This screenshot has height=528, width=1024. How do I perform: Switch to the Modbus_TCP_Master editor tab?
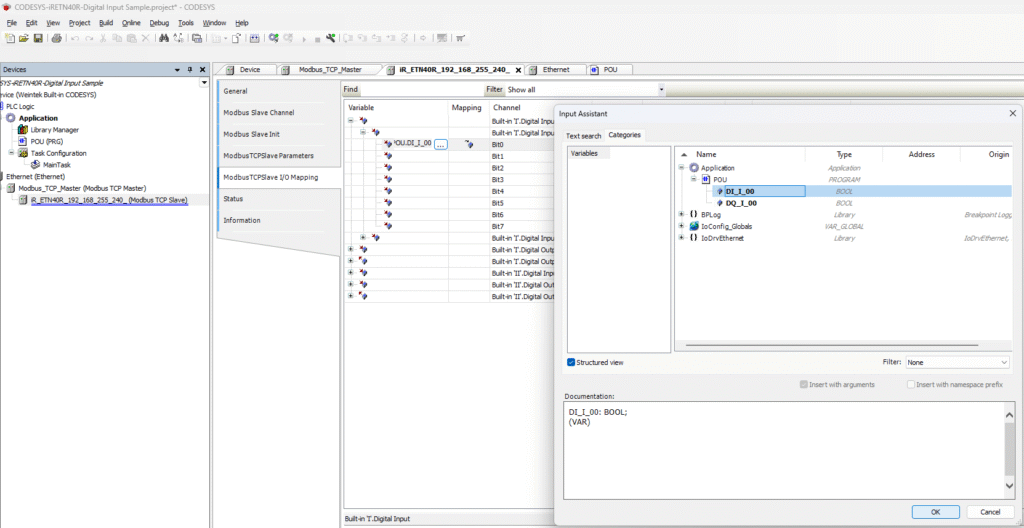330,69
